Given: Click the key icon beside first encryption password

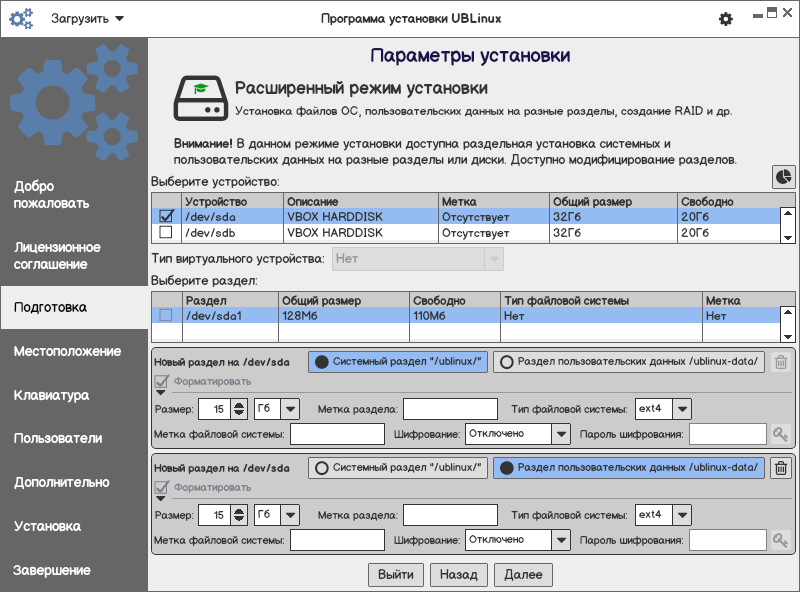Looking at the screenshot, I should point(780,434).
